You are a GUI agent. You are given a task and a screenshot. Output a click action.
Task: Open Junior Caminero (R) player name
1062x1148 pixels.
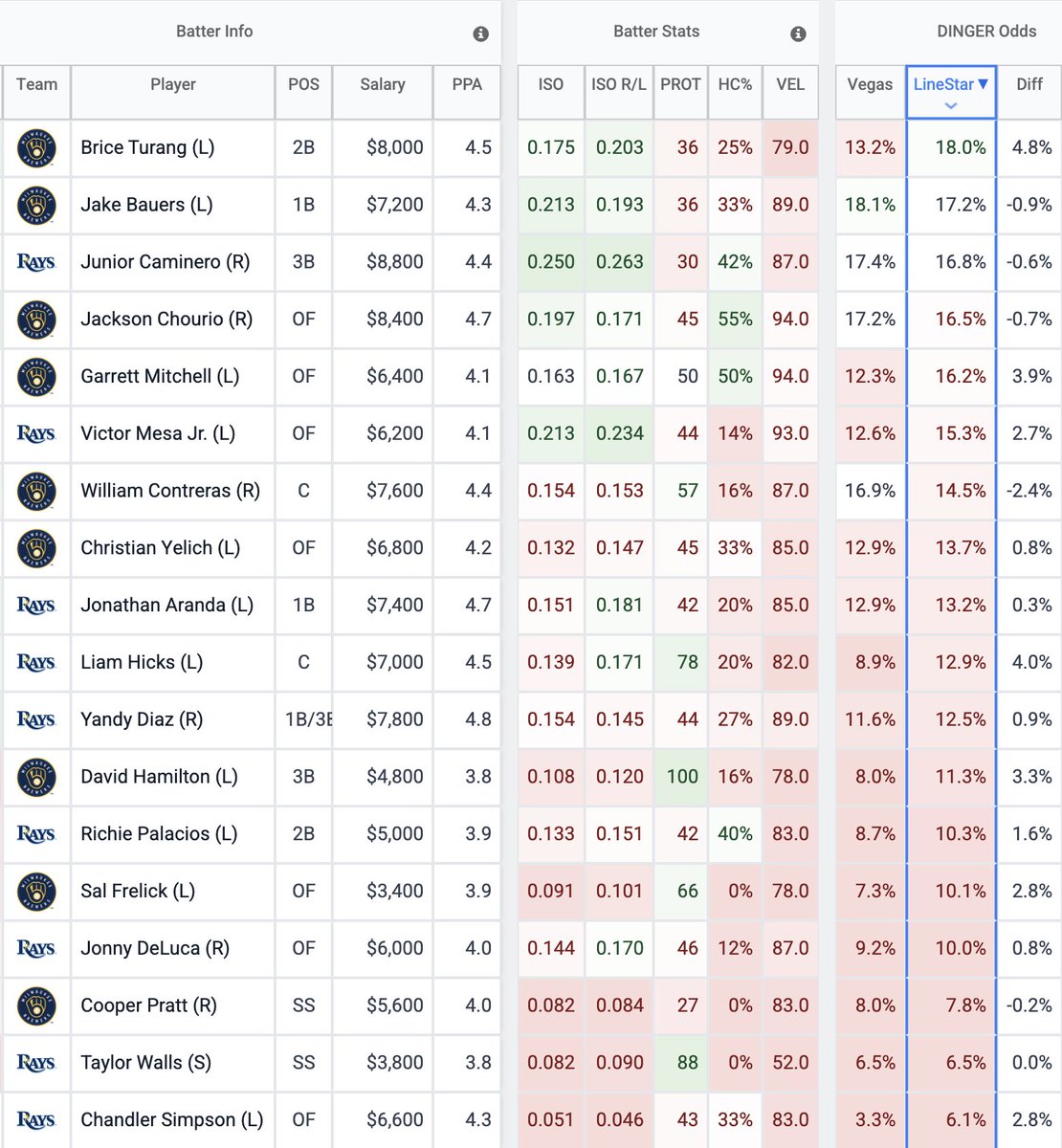[166, 262]
